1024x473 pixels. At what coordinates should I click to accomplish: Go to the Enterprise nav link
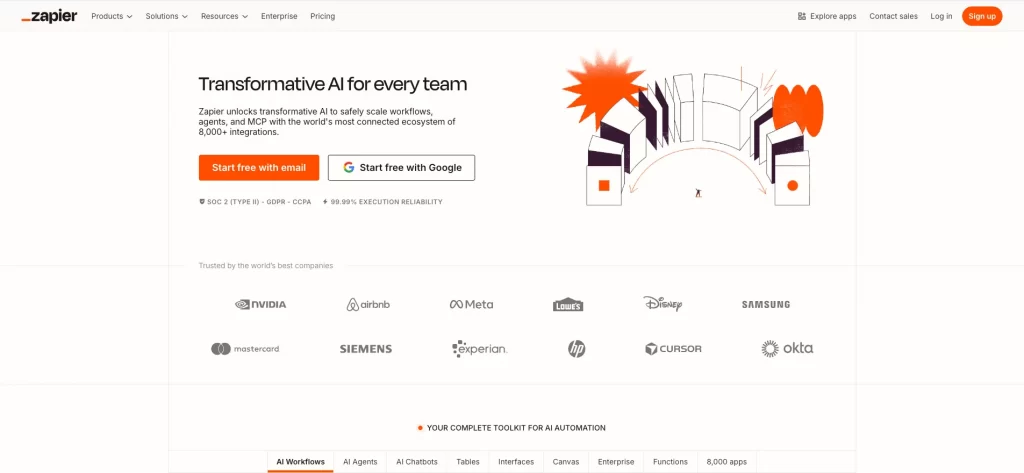click(279, 16)
